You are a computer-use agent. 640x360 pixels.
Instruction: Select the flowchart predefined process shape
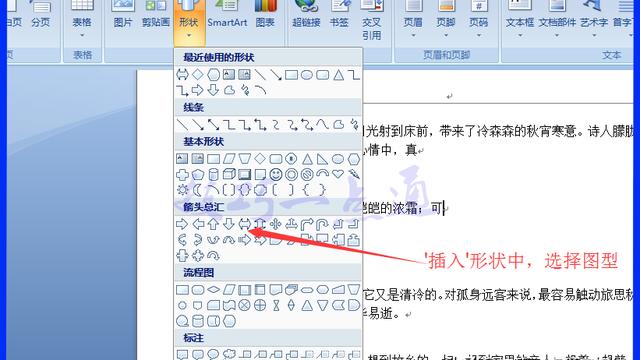[244, 289]
